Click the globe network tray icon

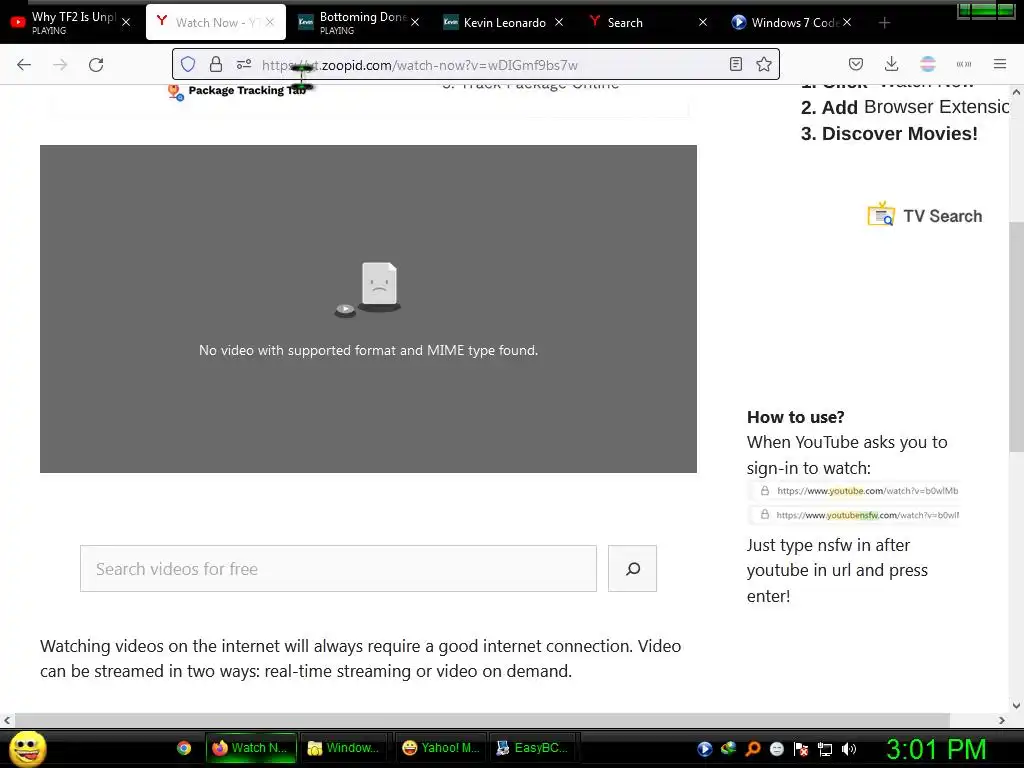[728, 749]
